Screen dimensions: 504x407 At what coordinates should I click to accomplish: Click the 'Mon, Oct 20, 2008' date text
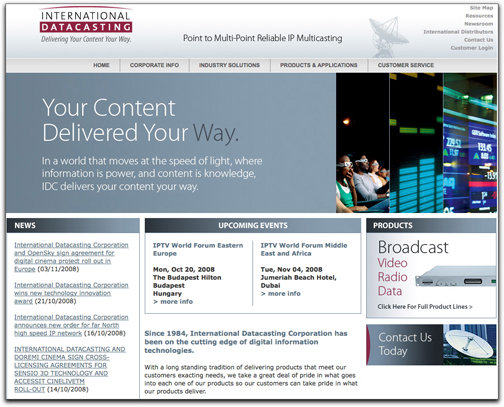(184, 269)
